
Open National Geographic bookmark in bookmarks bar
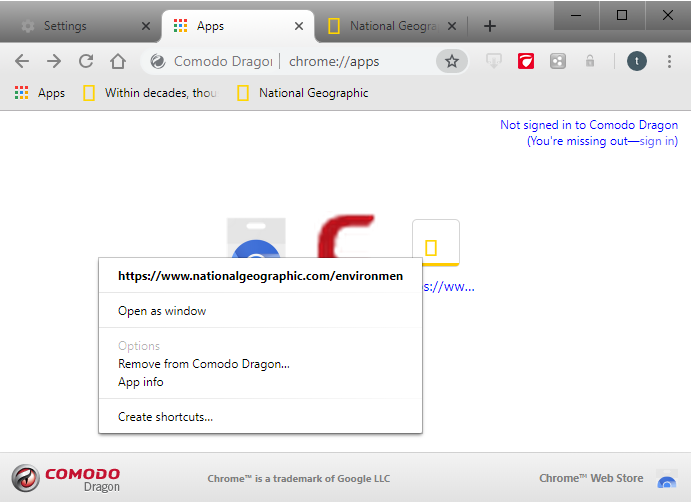point(303,93)
